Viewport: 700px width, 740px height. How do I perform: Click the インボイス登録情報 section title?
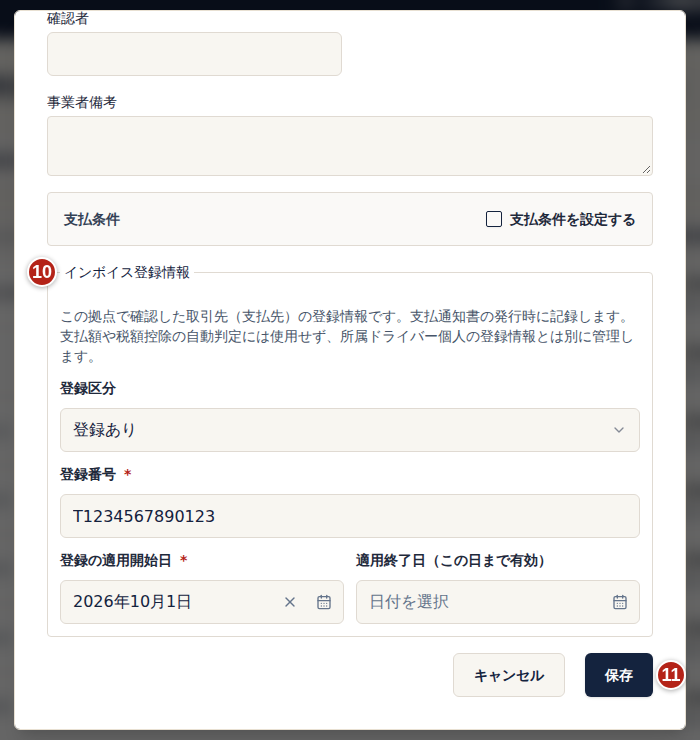click(x=127, y=272)
